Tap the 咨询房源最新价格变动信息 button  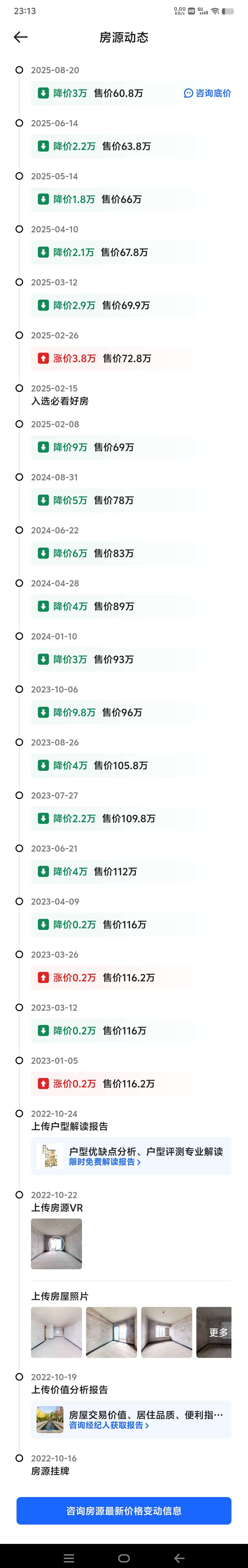[124, 1511]
